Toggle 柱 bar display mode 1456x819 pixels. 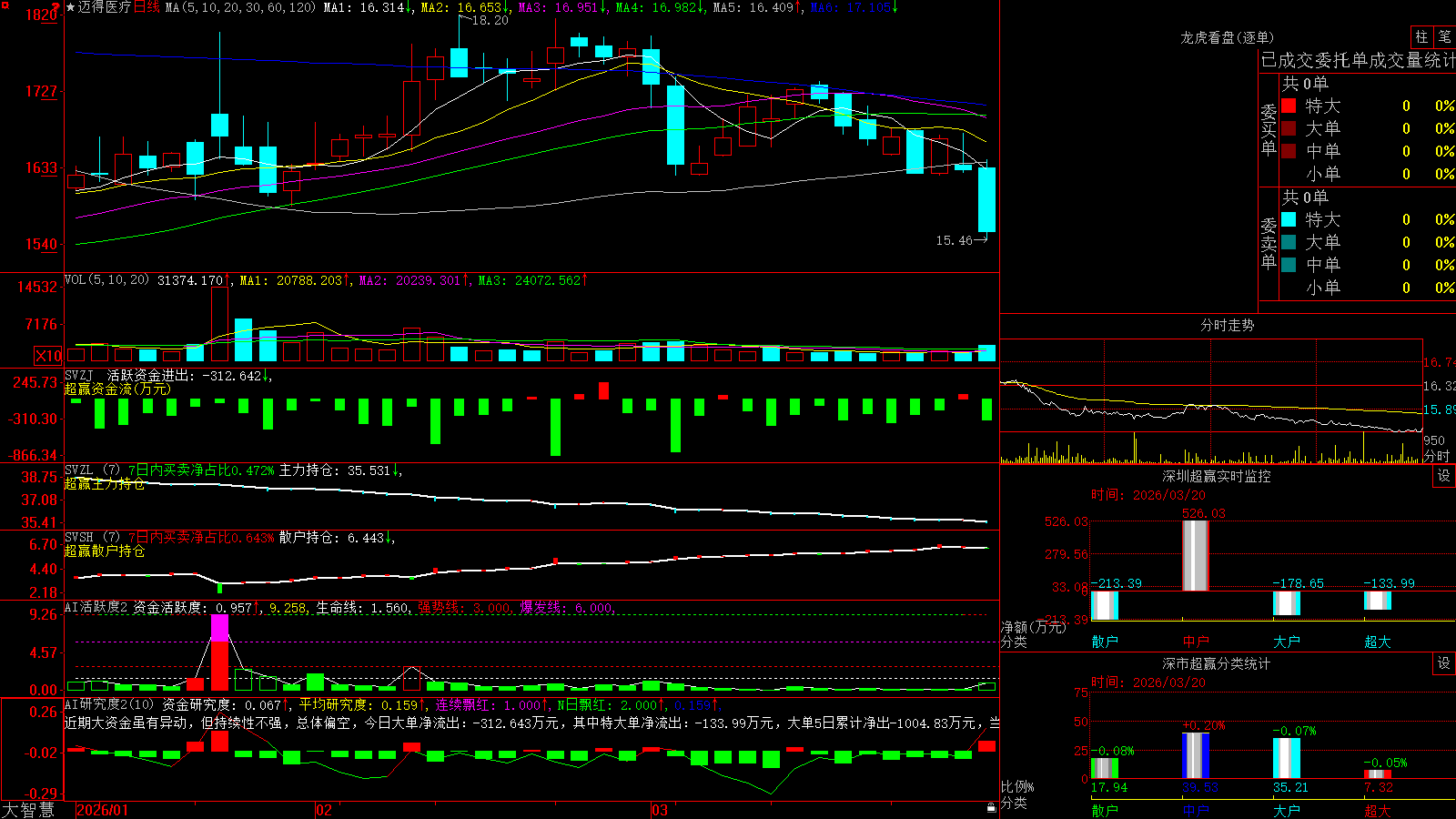pos(1421,36)
